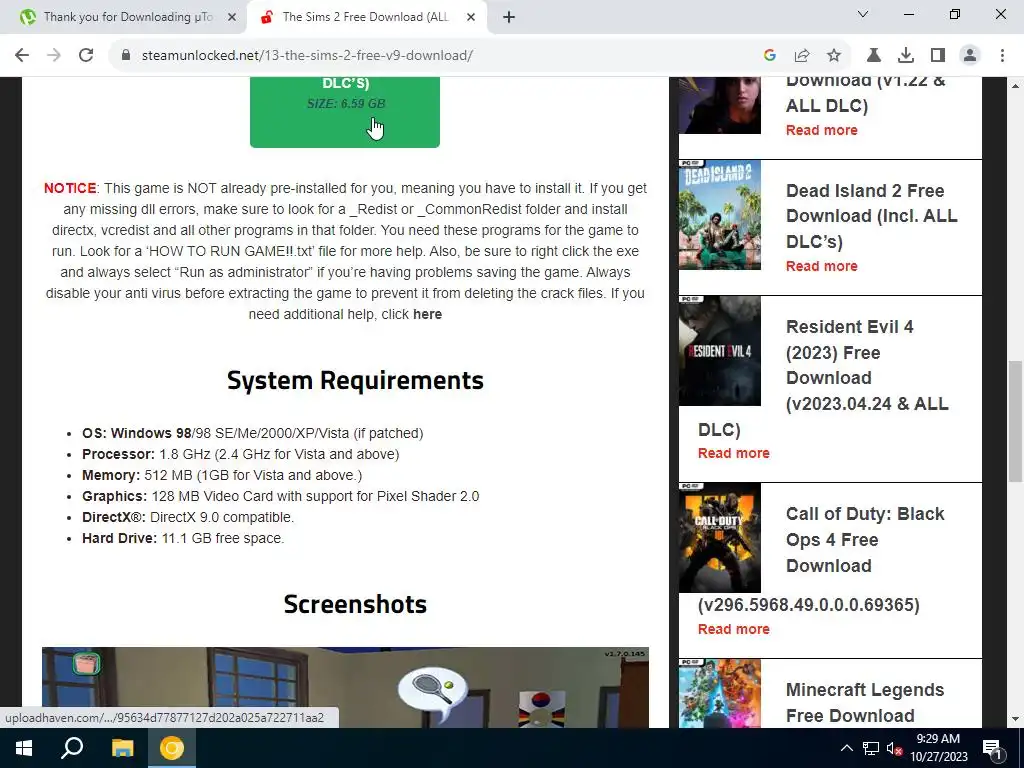Open Resident Evil 4 (2023) Free Download link
The image size is (1024, 768).
[x=867, y=365]
